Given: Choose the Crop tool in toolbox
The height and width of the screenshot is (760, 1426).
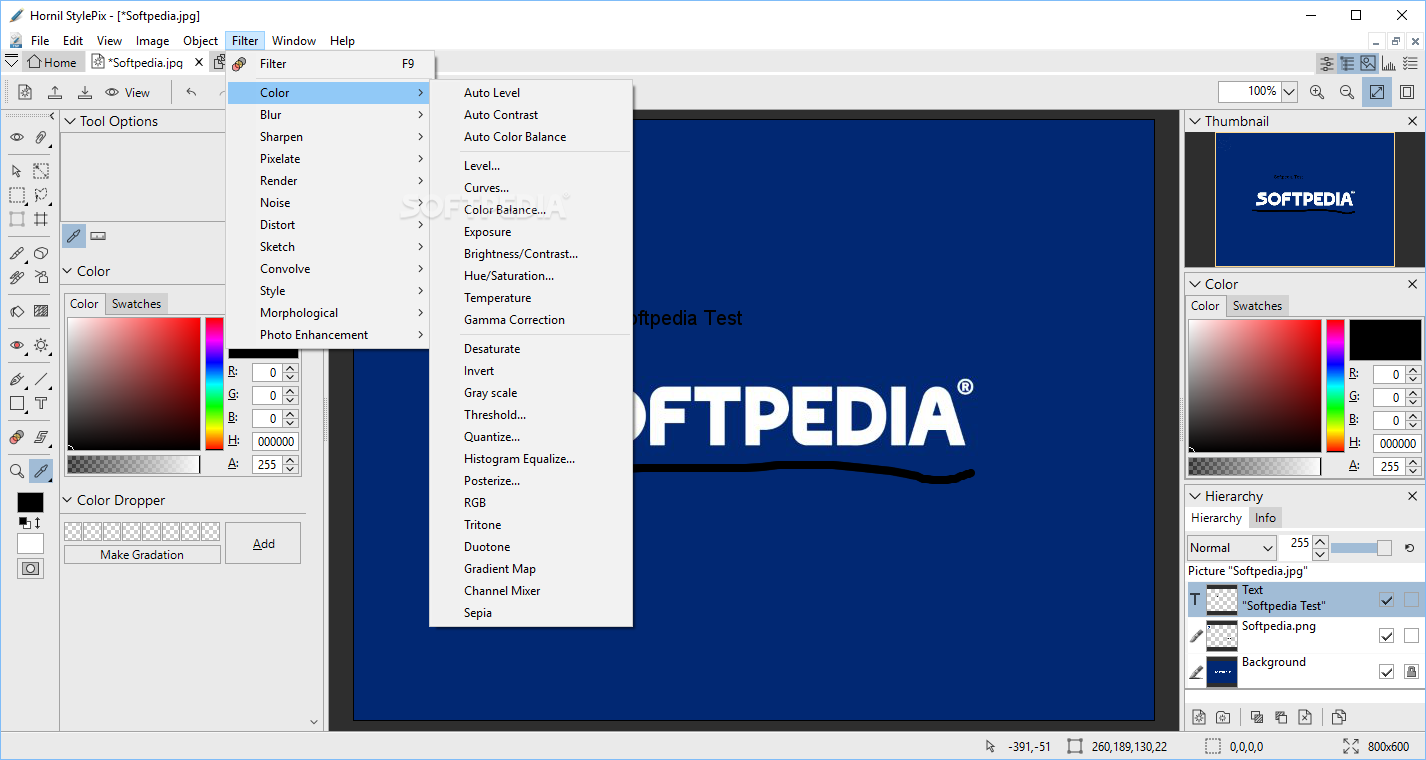Looking at the screenshot, I should [41, 219].
